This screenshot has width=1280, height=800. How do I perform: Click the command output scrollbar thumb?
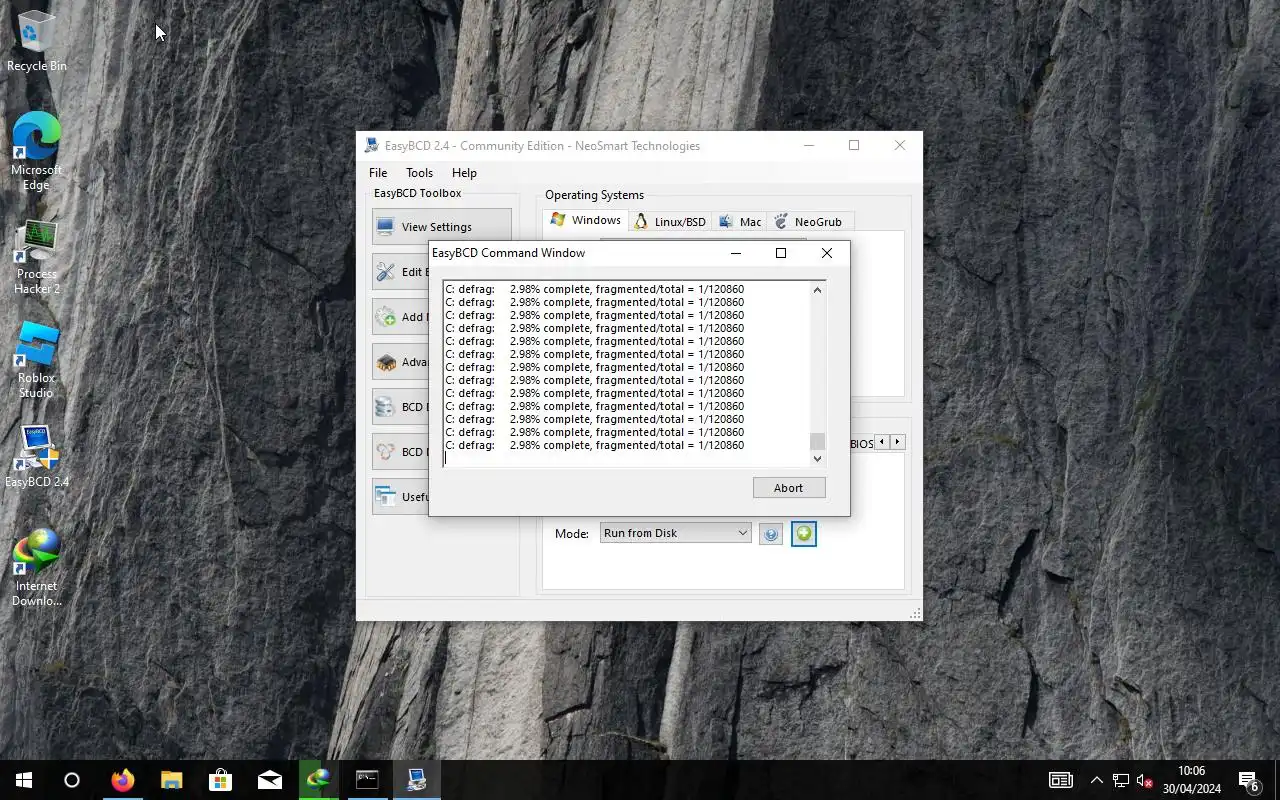[x=817, y=442]
